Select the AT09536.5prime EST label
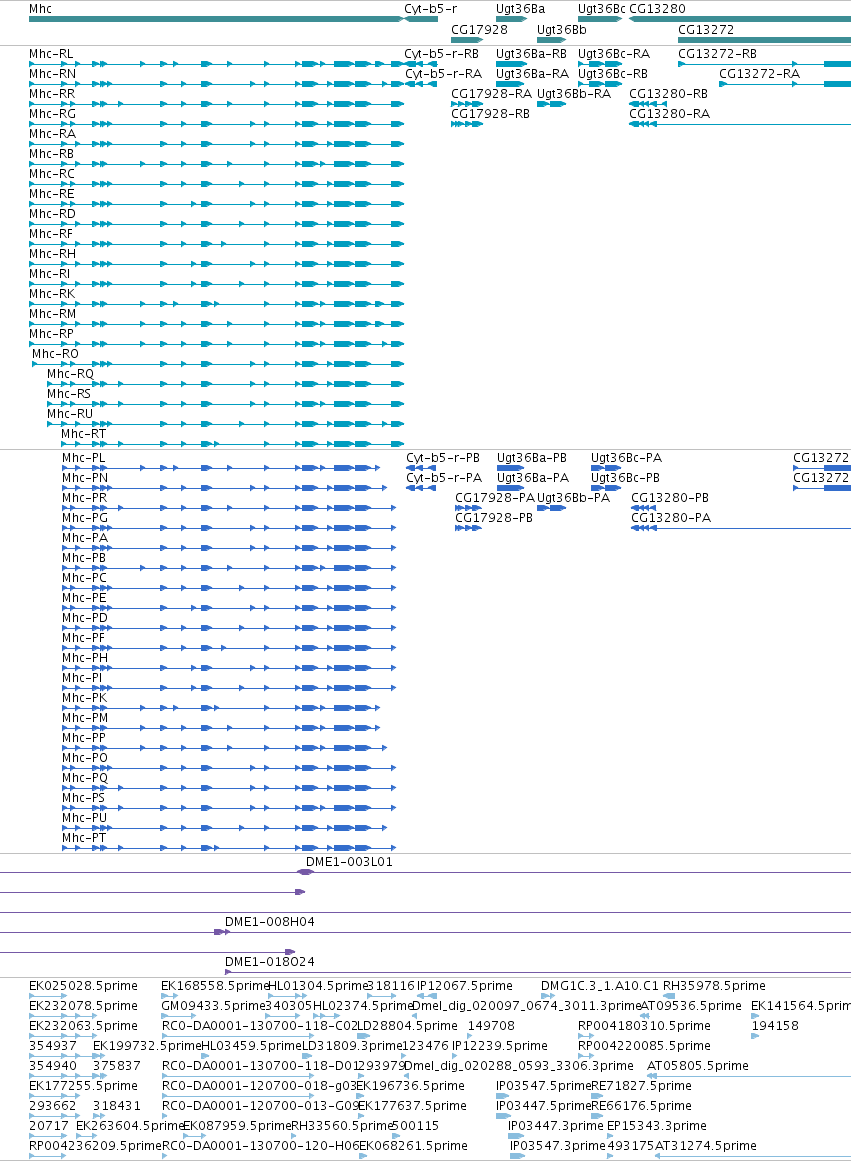The width and height of the screenshot is (851, 1161). pos(690,1006)
